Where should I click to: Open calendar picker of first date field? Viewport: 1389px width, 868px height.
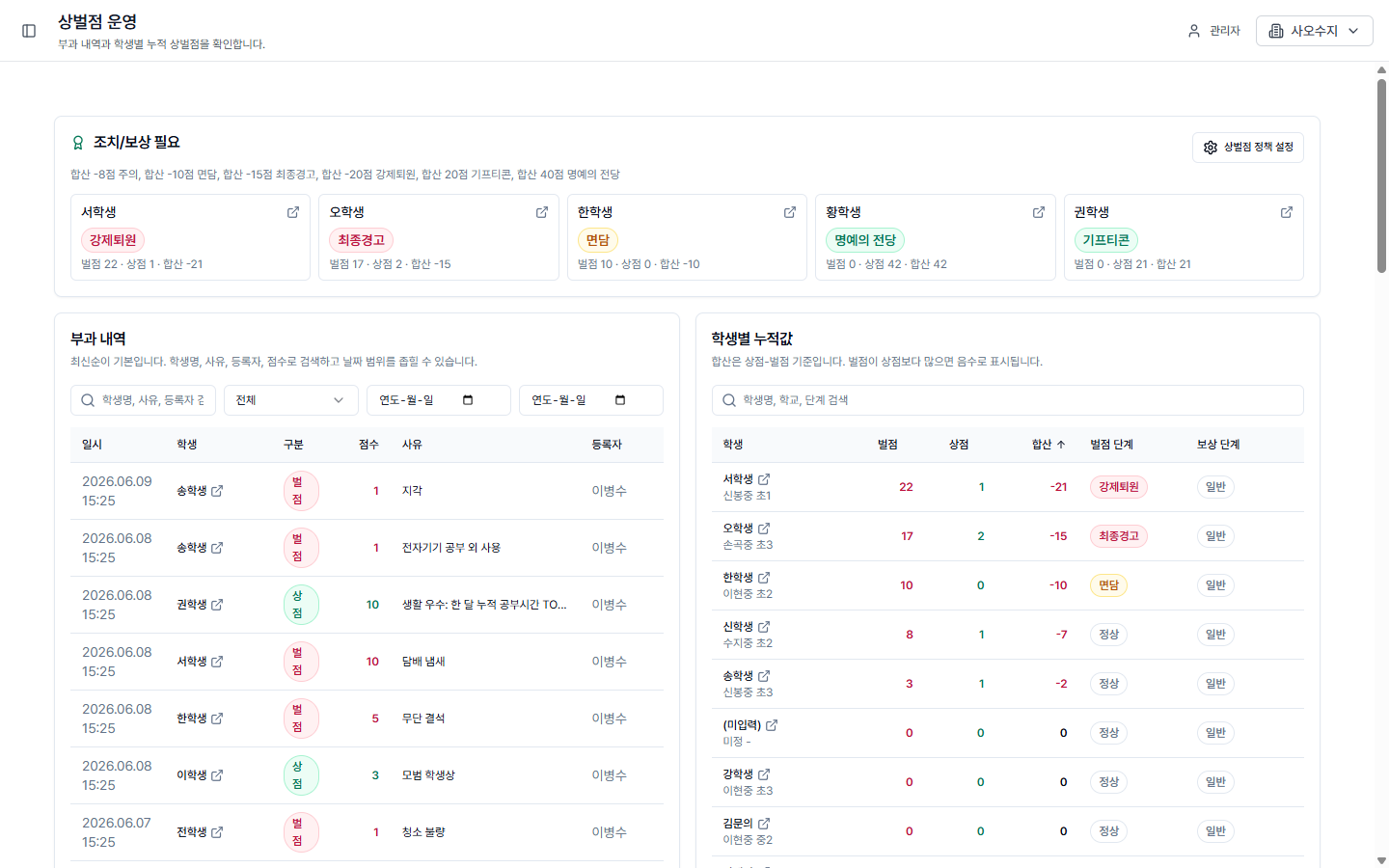point(468,400)
